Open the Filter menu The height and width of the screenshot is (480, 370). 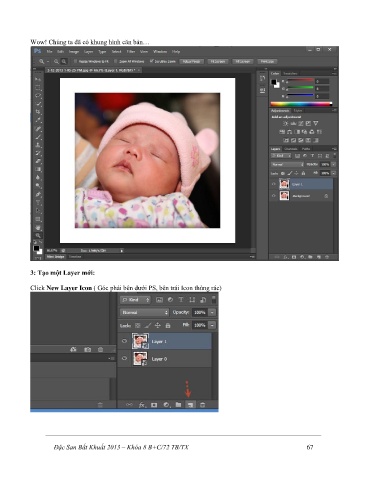(x=131, y=52)
